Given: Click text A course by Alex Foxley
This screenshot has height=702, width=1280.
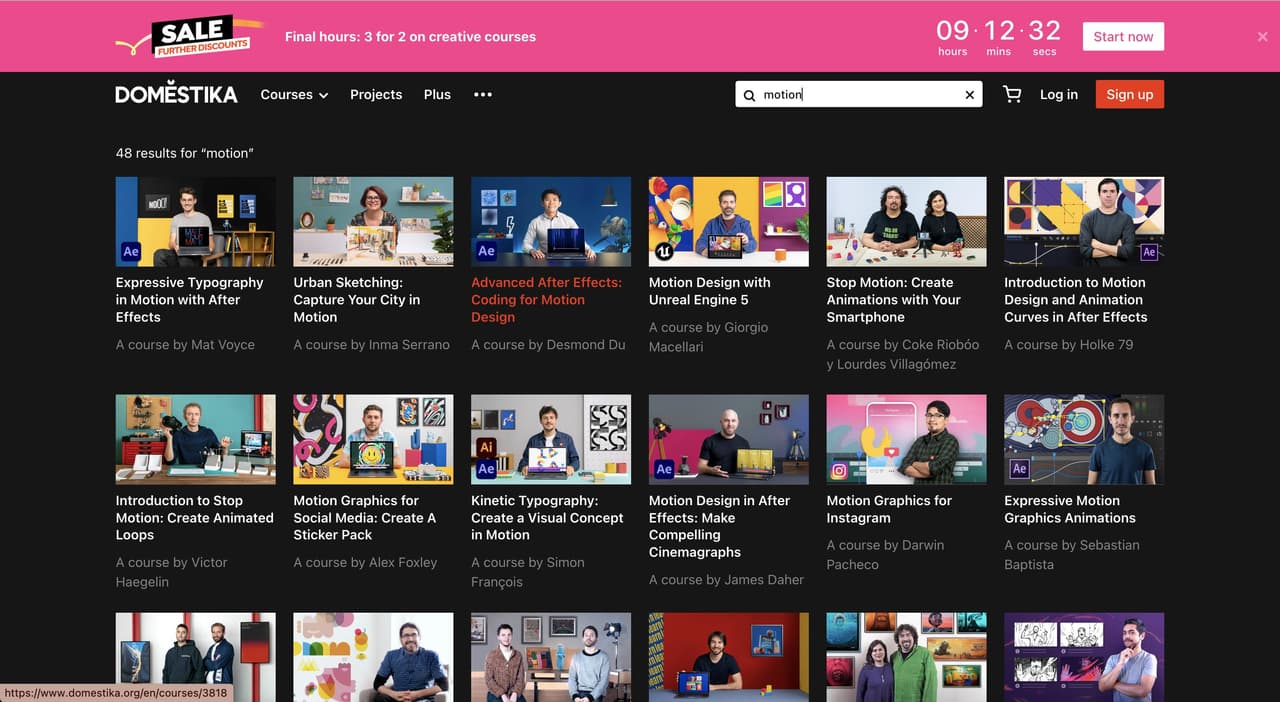Looking at the screenshot, I should point(366,563).
